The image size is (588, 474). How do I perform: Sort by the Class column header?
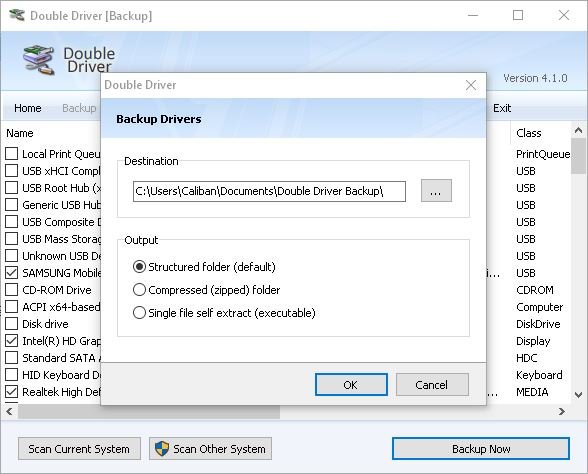(x=529, y=133)
